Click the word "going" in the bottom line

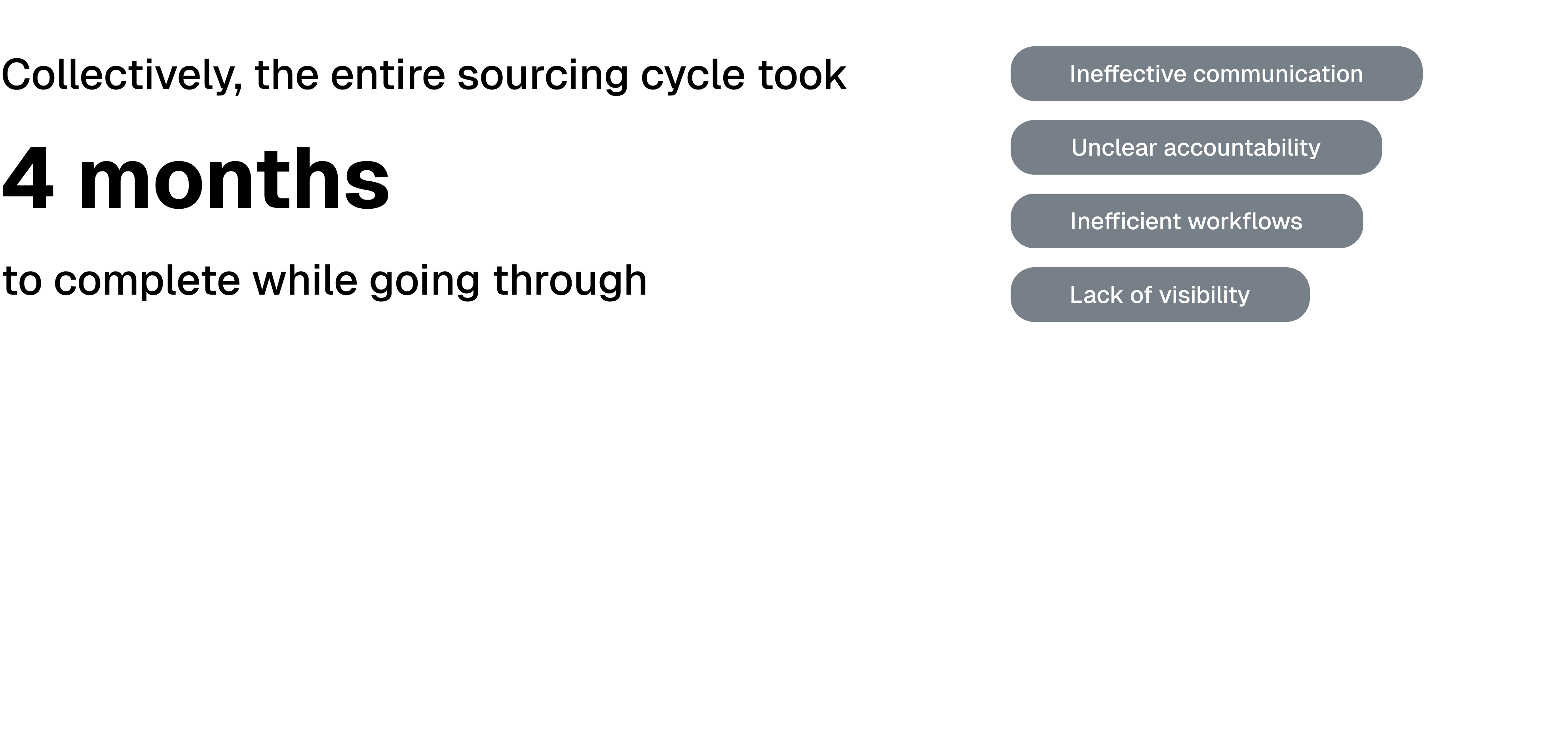[425, 281]
